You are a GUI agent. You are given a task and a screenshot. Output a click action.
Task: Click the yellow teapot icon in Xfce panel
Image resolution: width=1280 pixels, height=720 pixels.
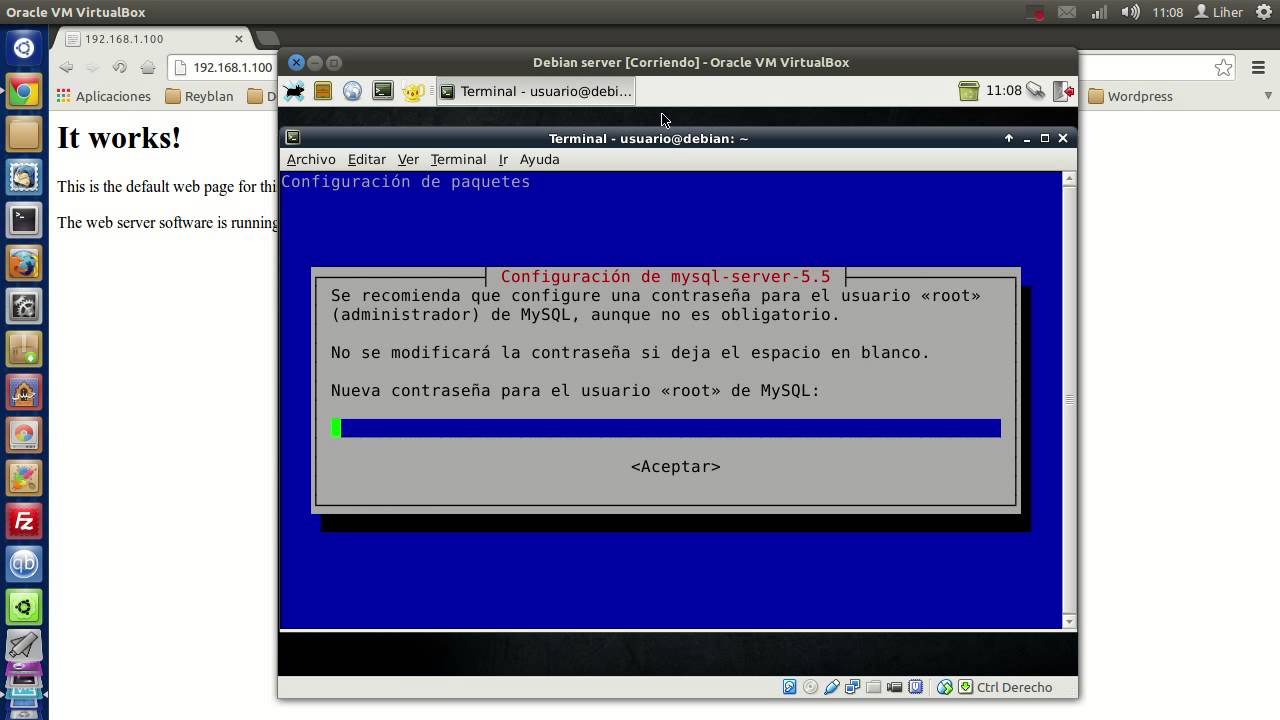(x=413, y=91)
